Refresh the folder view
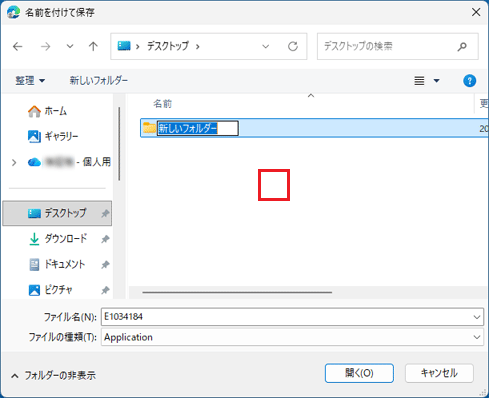 (293, 46)
